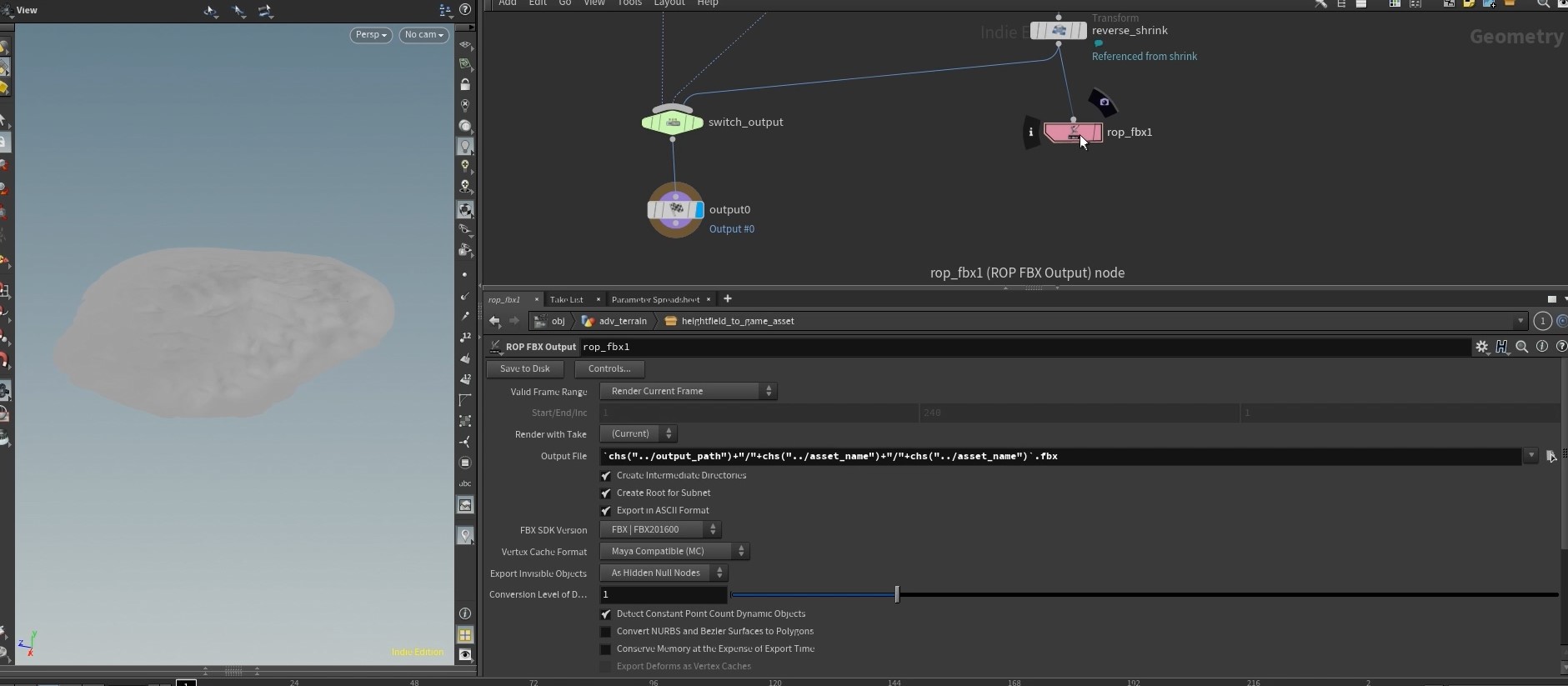This screenshot has width=1568, height=686.
Task: Enable Convert NURBS and Bezier Surfaces to Polygons
Action: 606,632
